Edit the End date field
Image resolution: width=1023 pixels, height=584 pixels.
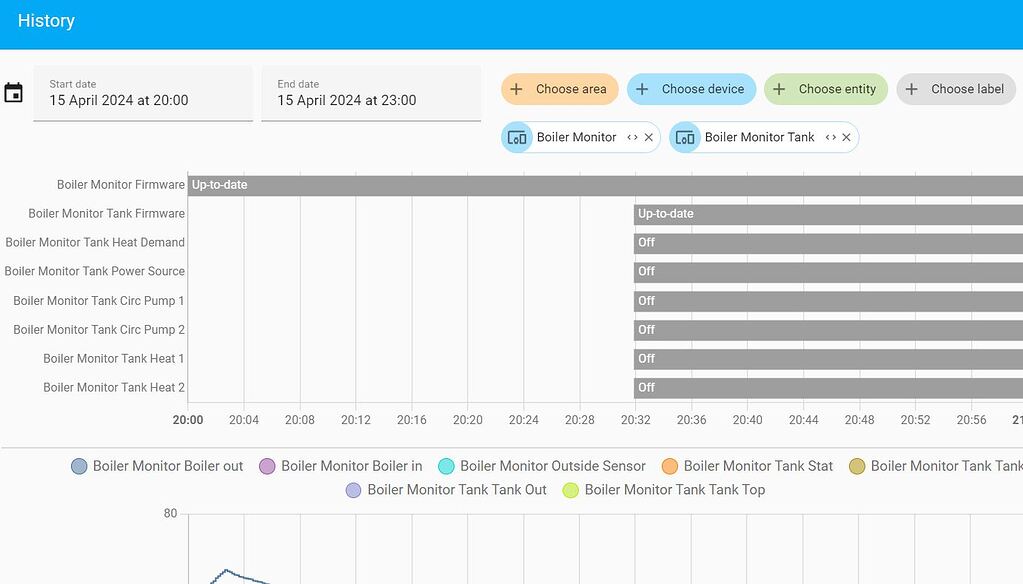click(371, 93)
